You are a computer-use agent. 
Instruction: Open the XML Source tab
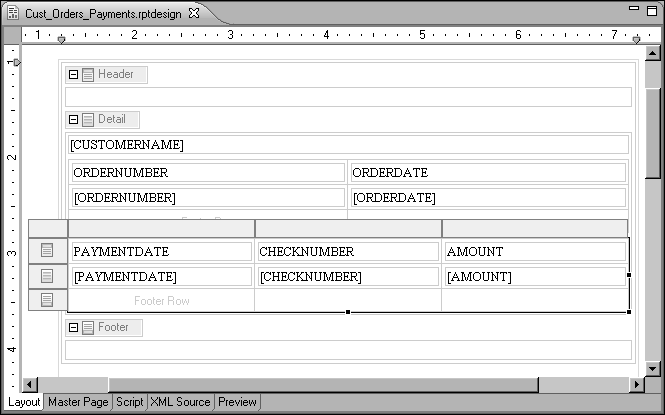(180, 402)
